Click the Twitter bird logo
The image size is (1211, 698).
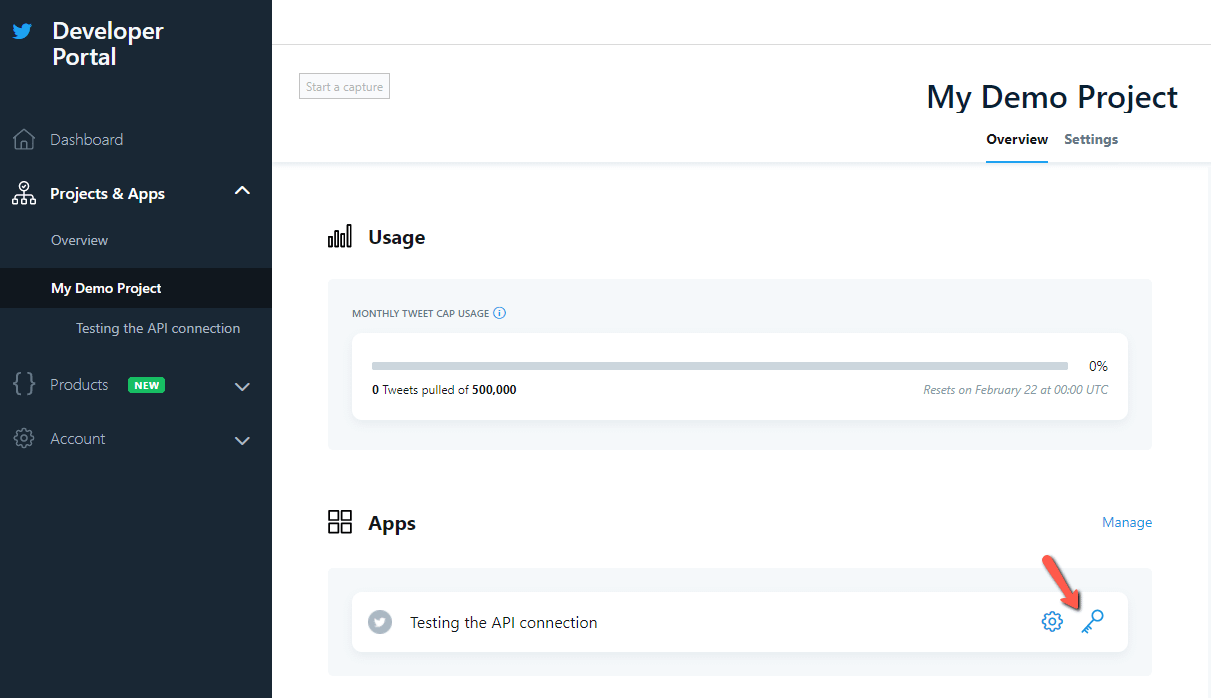pos(22,31)
